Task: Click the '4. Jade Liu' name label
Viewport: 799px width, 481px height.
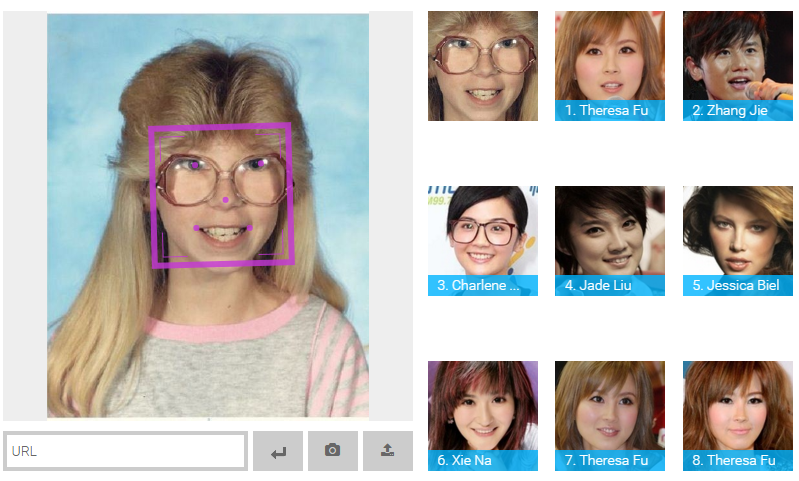Action: coord(609,285)
